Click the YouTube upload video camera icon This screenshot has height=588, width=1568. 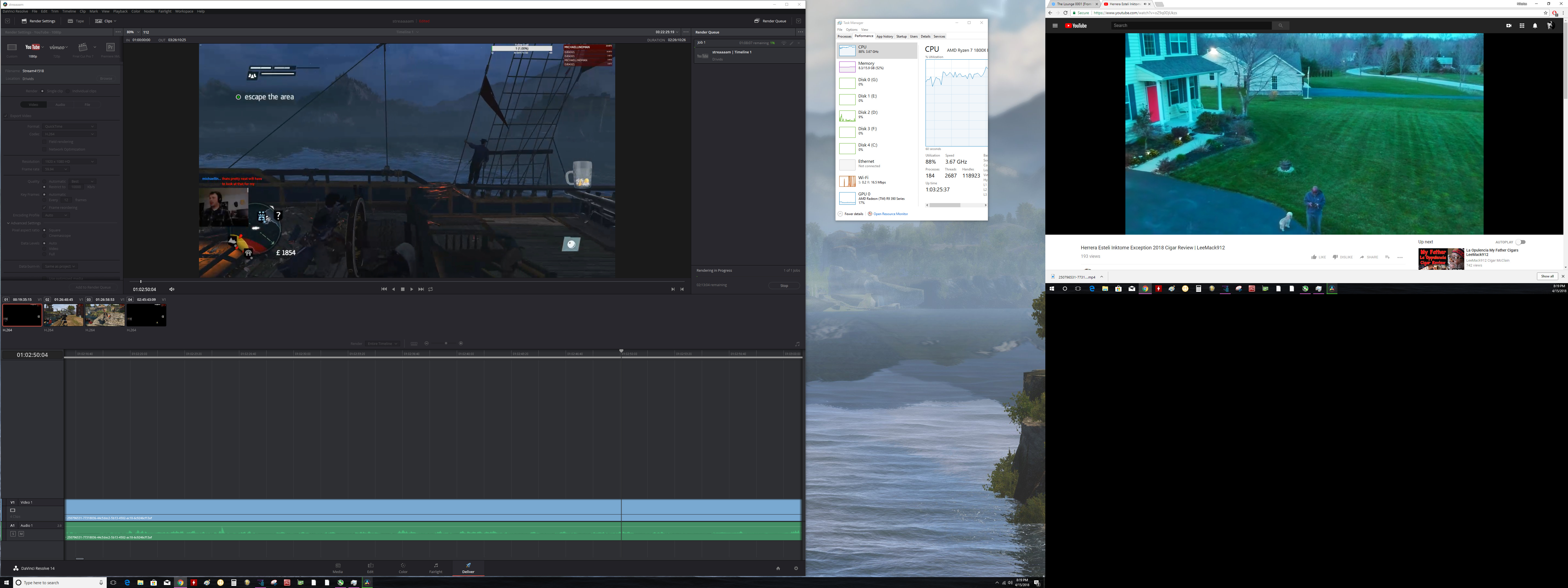(x=1508, y=26)
